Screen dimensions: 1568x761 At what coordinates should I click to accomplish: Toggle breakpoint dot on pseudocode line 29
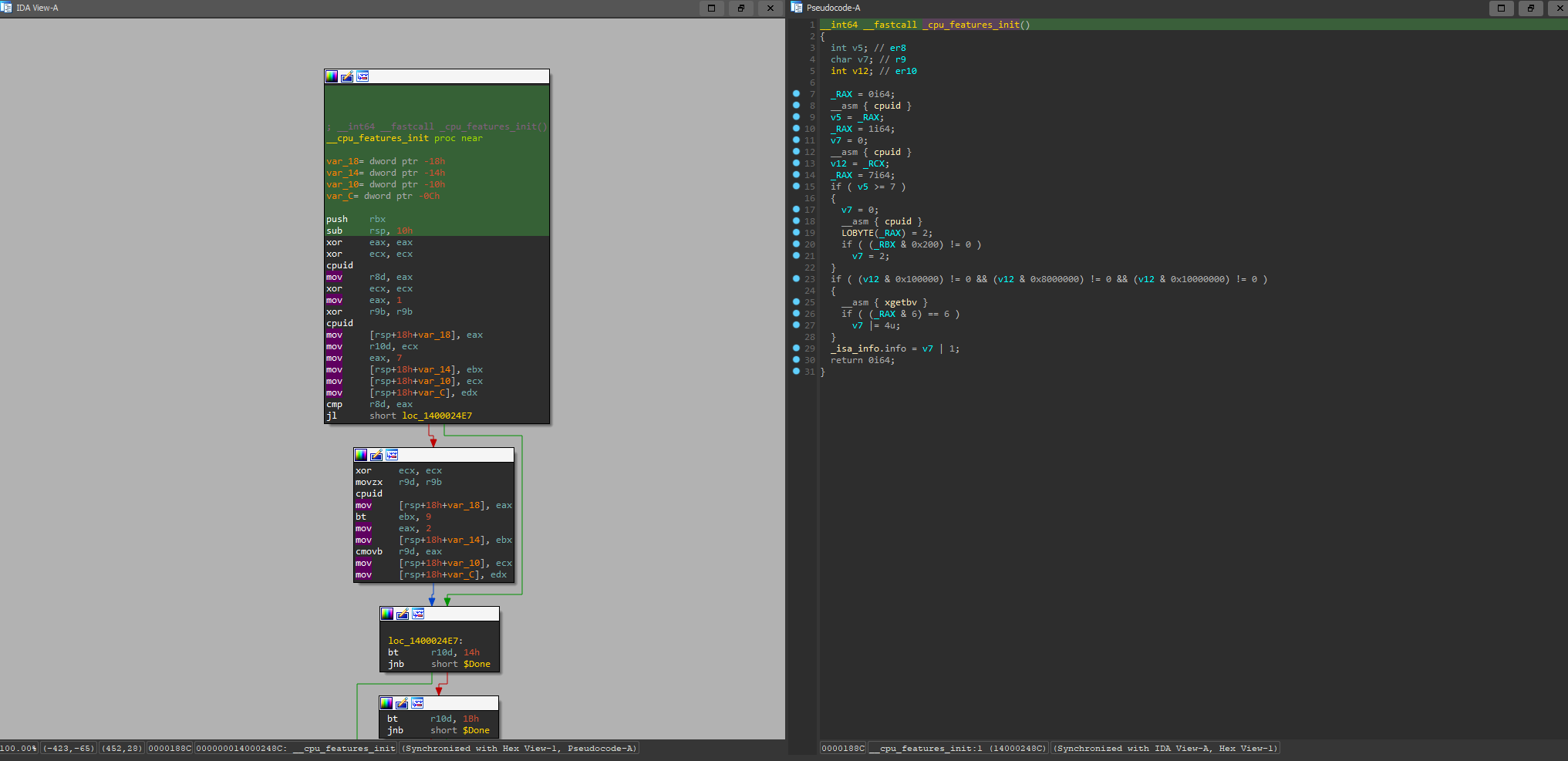click(x=796, y=349)
